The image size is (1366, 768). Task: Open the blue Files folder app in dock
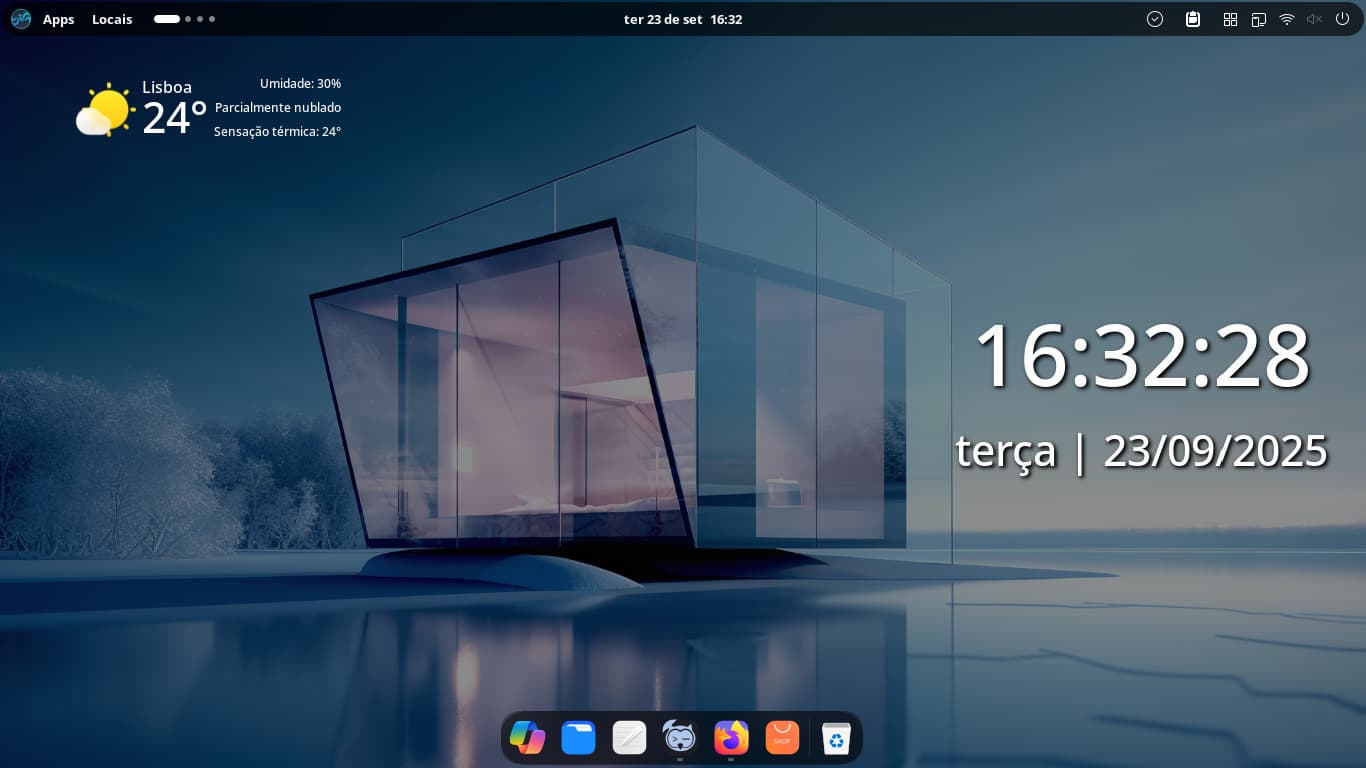(578, 738)
